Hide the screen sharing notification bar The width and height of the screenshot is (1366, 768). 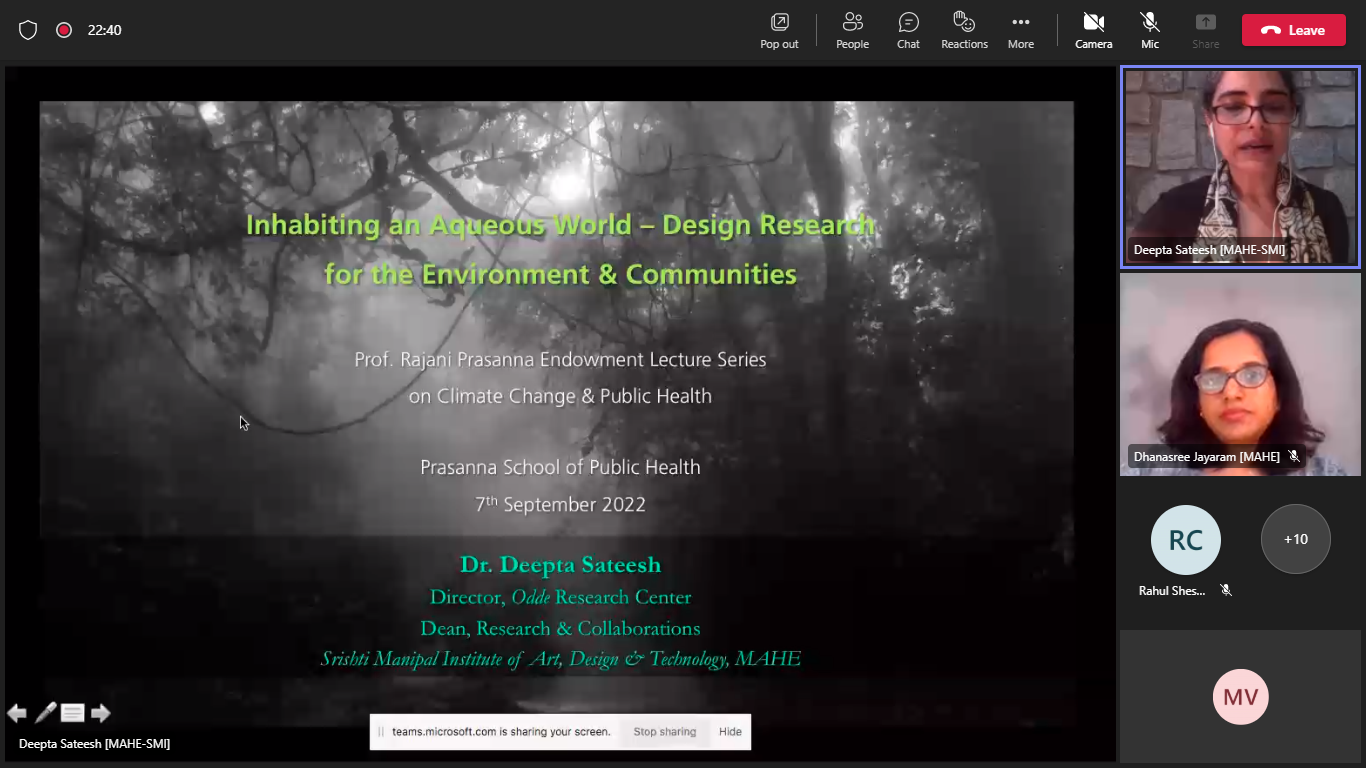pyautogui.click(x=730, y=732)
